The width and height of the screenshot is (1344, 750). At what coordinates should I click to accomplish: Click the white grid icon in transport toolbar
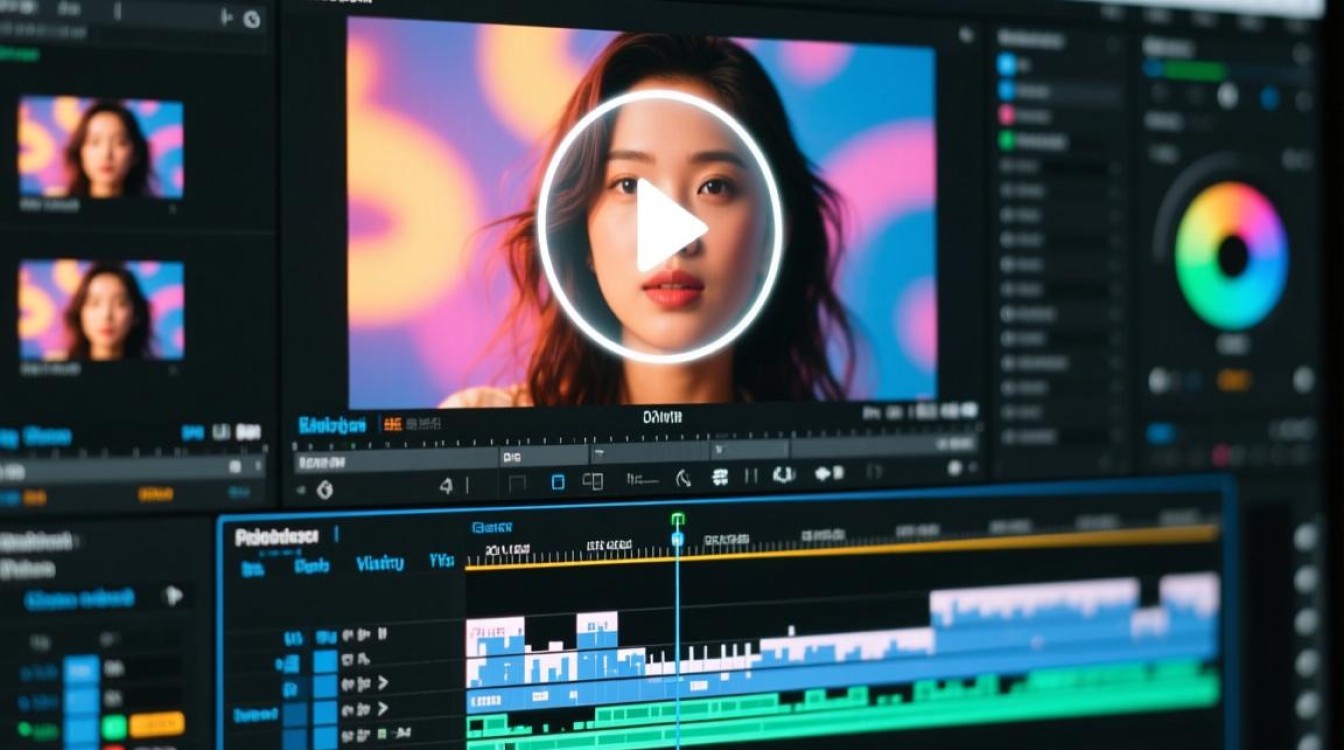(x=719, y=478)
